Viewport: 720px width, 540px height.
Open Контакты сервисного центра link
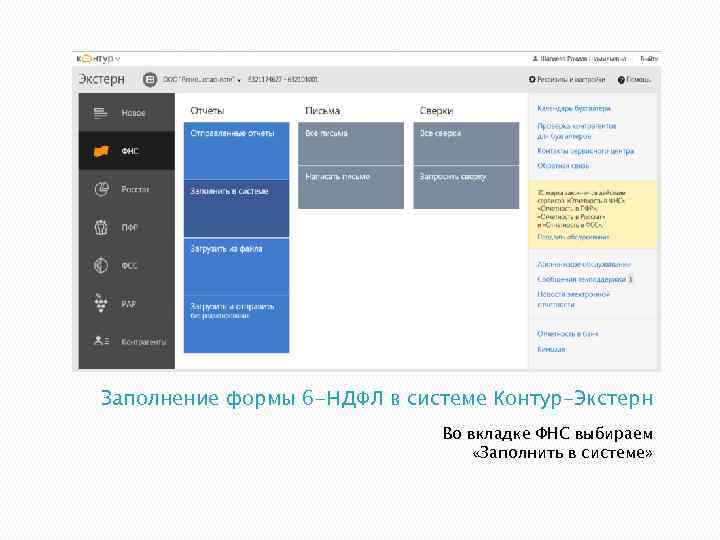click(x=585, y=151)
